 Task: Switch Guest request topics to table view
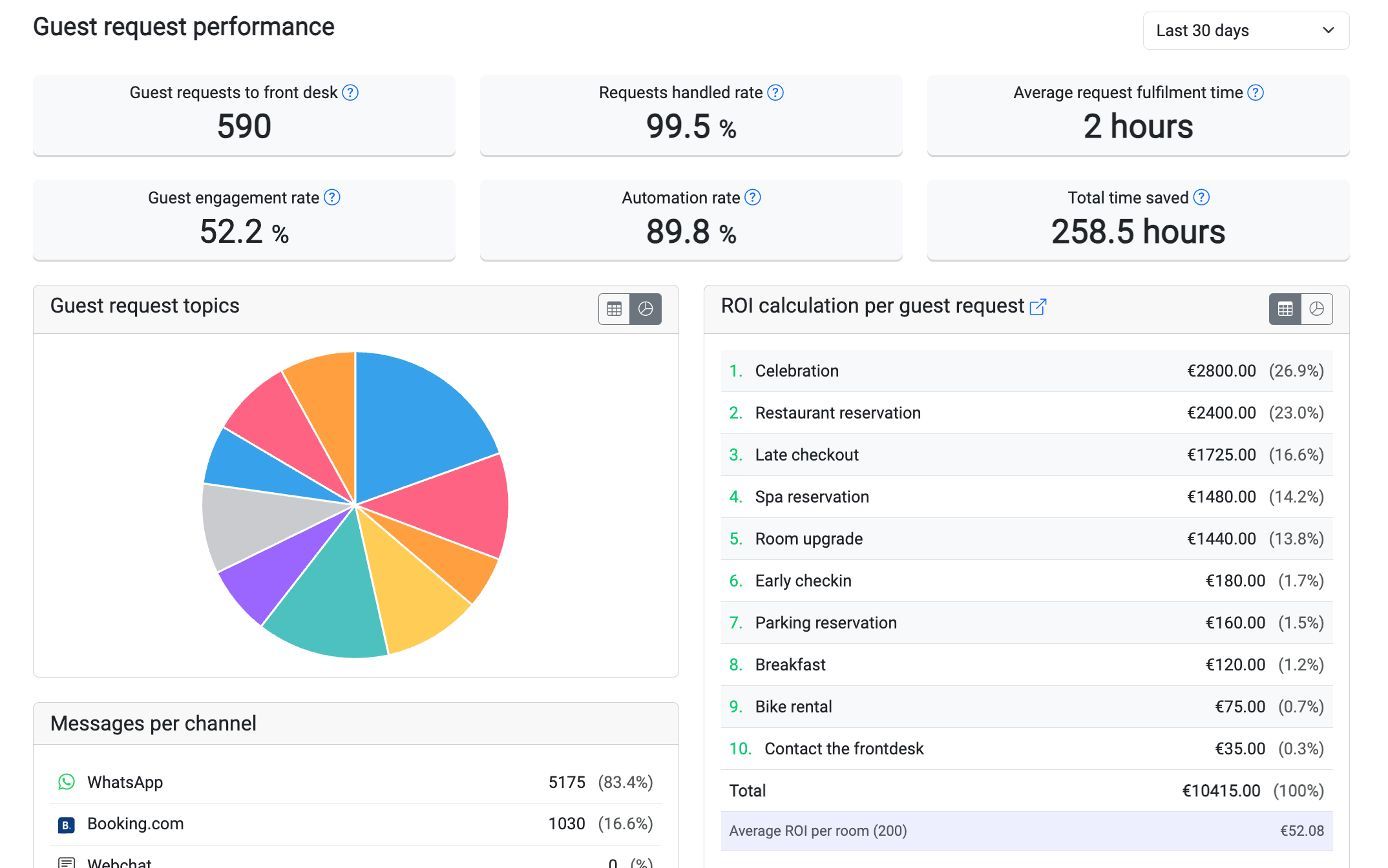[x=614, y=309]
